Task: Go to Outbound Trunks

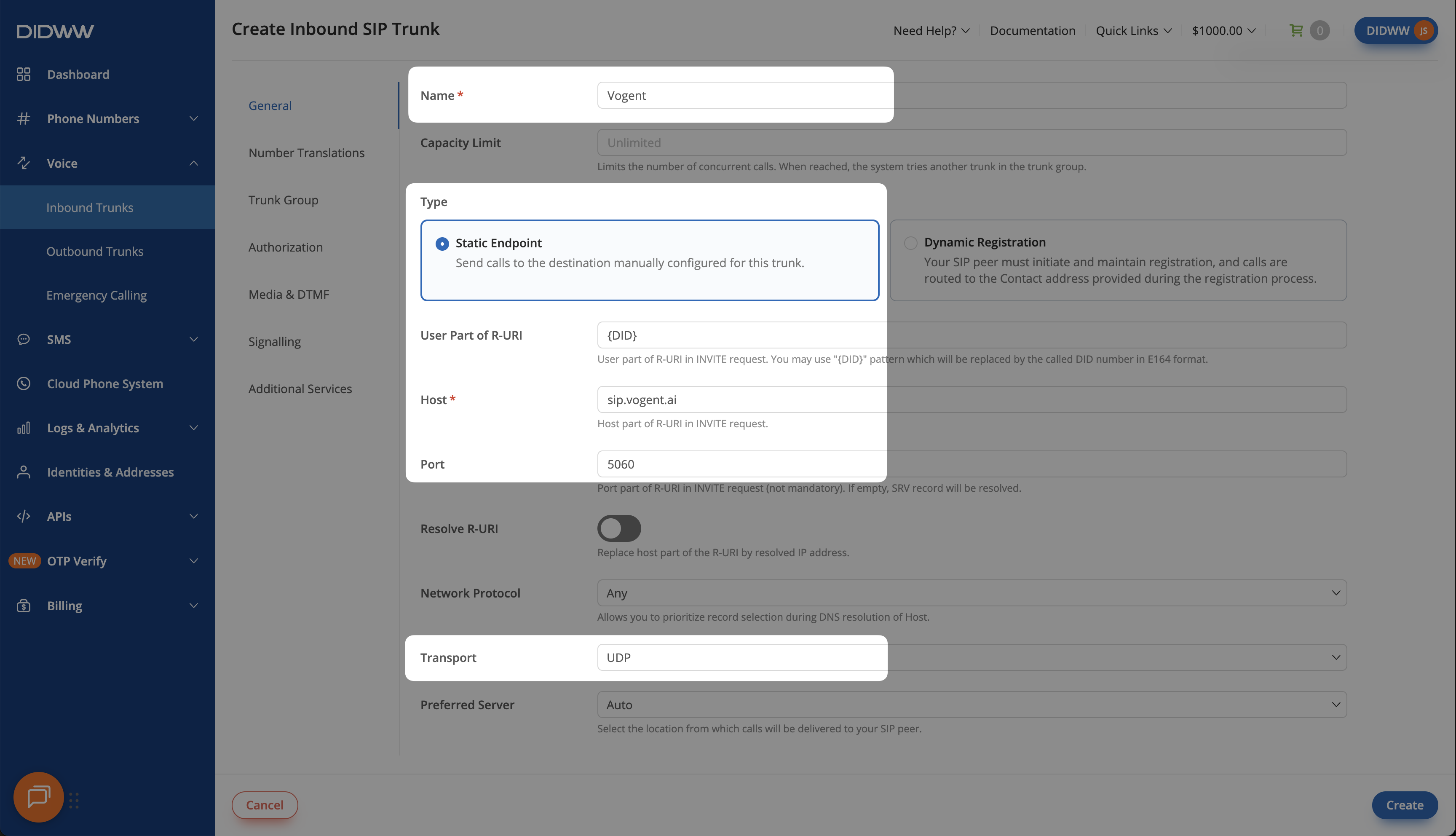Action: (95, 252)
